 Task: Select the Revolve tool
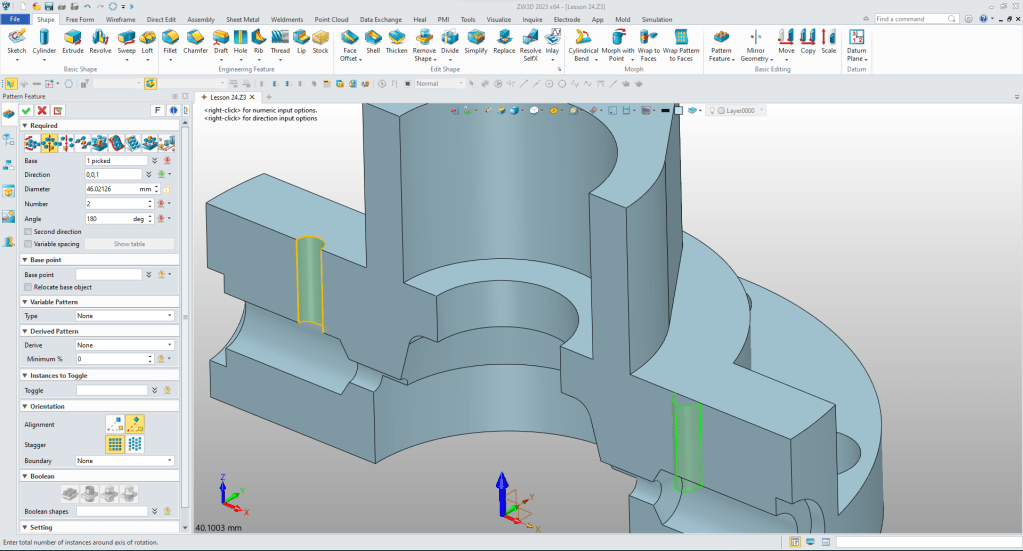click(x=101, y=40)
